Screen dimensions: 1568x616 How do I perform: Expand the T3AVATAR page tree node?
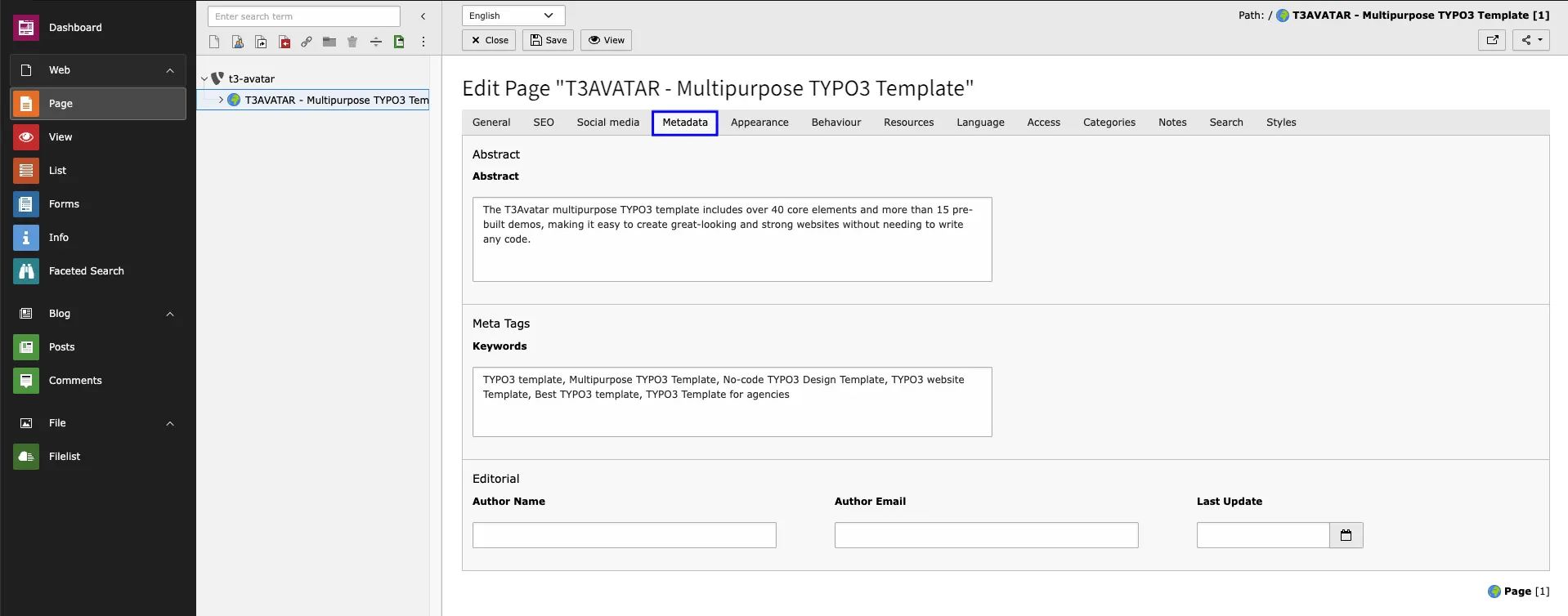click(221, 100)
